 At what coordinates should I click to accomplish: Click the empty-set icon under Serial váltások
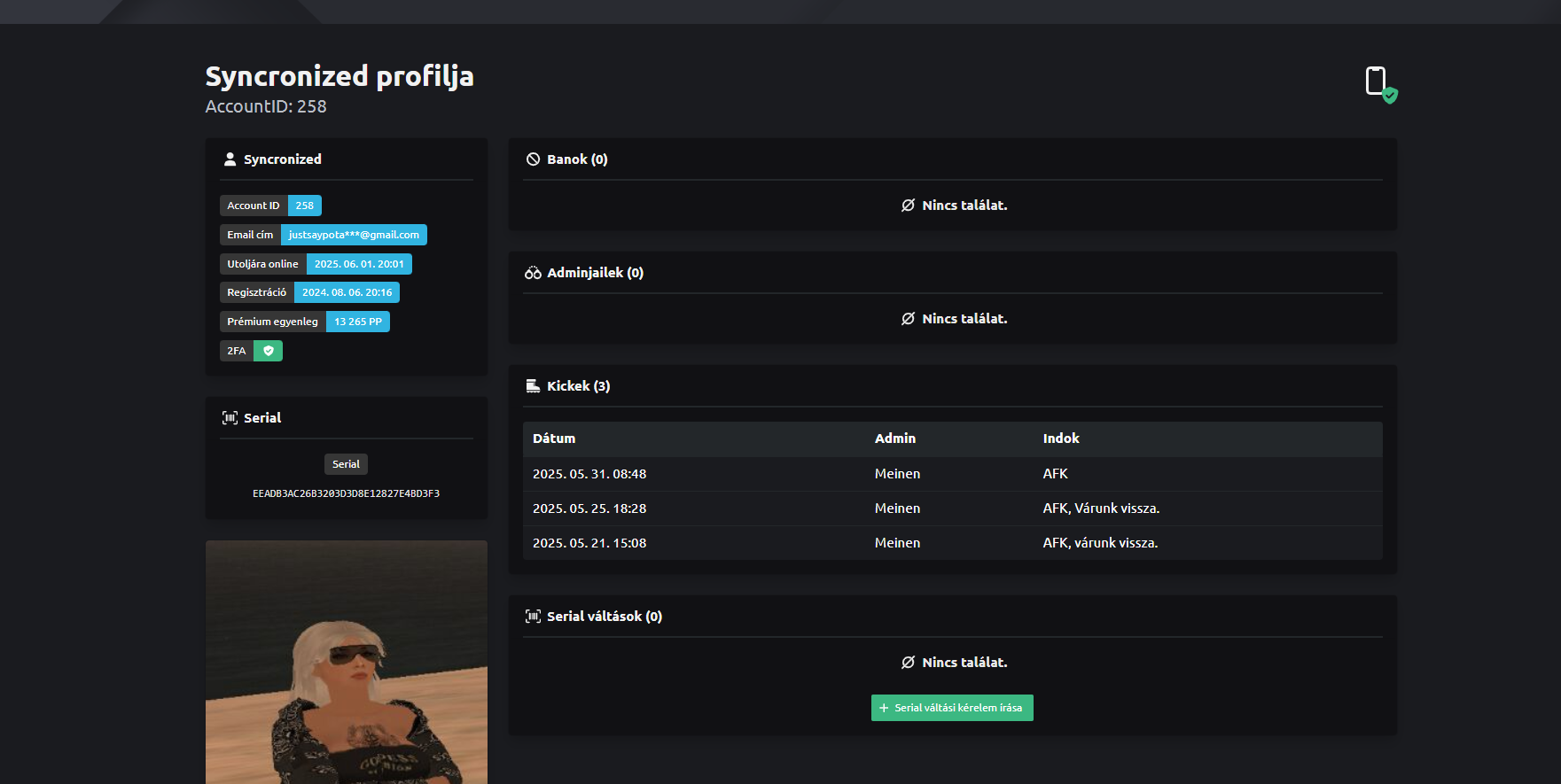coord(908,663)
